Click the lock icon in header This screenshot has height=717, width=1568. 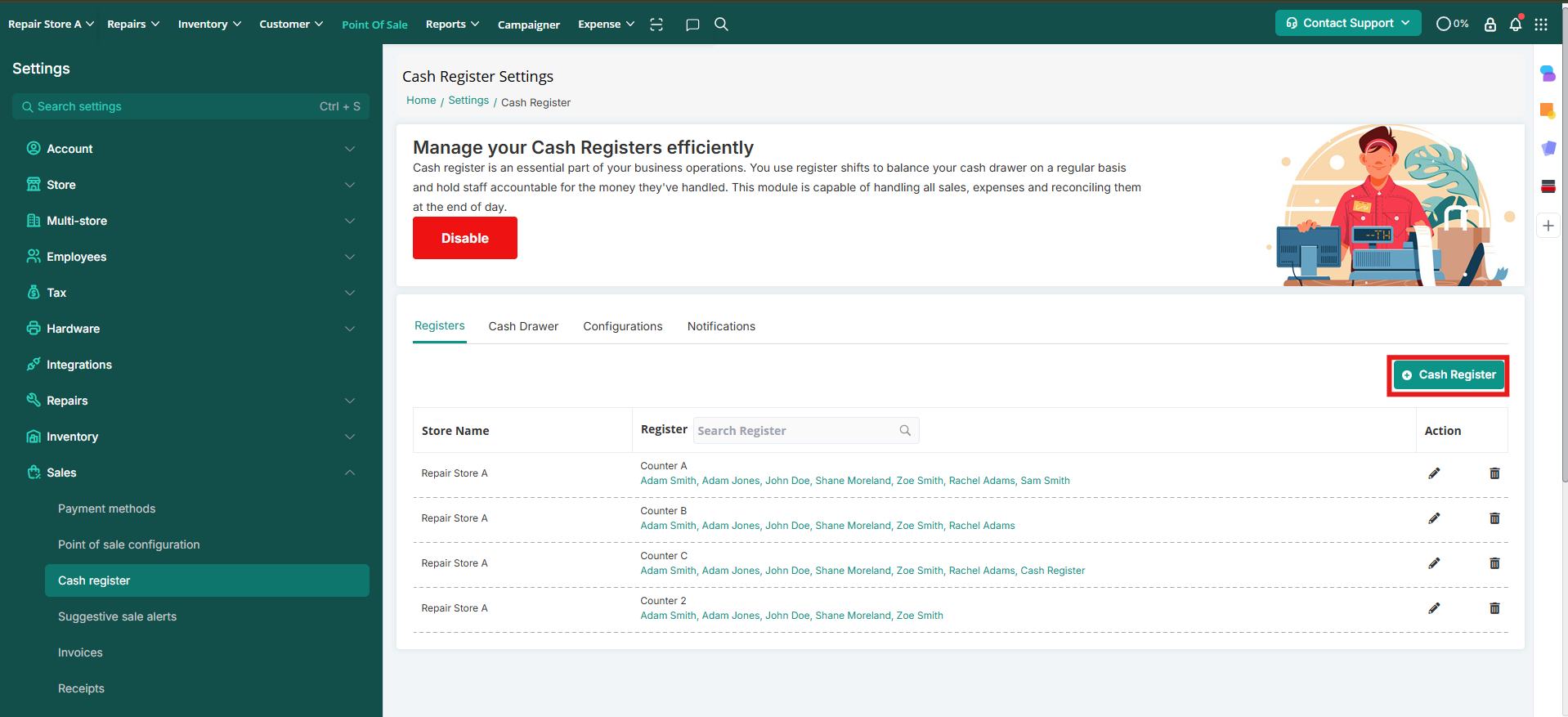click(x=1490, y=25)
